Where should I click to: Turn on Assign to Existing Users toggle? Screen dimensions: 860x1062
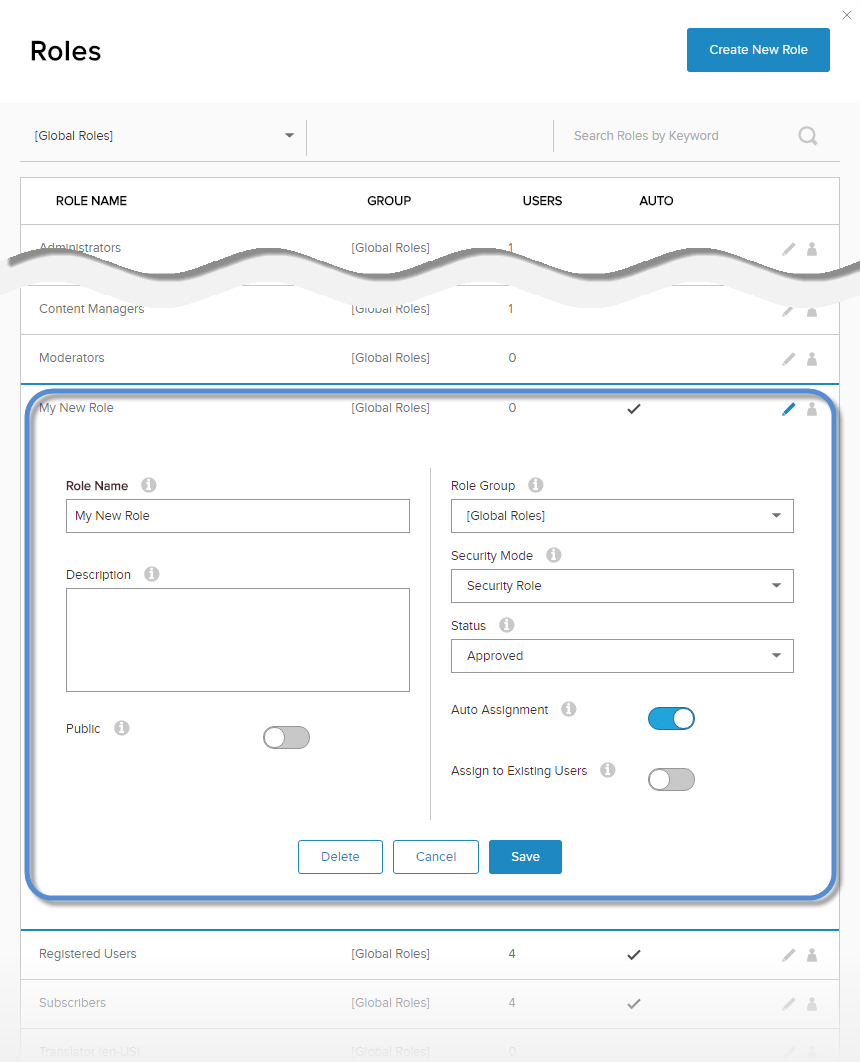point(671,780)
